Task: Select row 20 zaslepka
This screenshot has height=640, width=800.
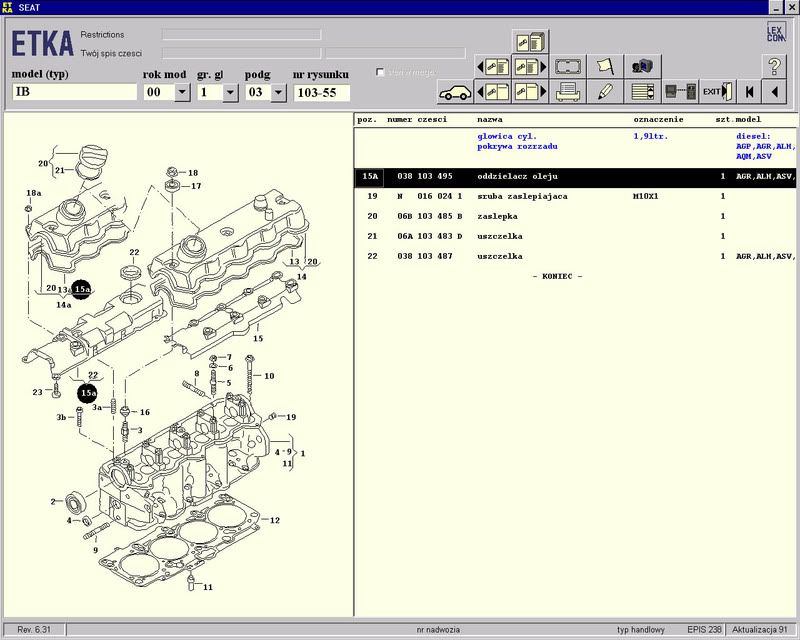Action: (x=575, y=216)
